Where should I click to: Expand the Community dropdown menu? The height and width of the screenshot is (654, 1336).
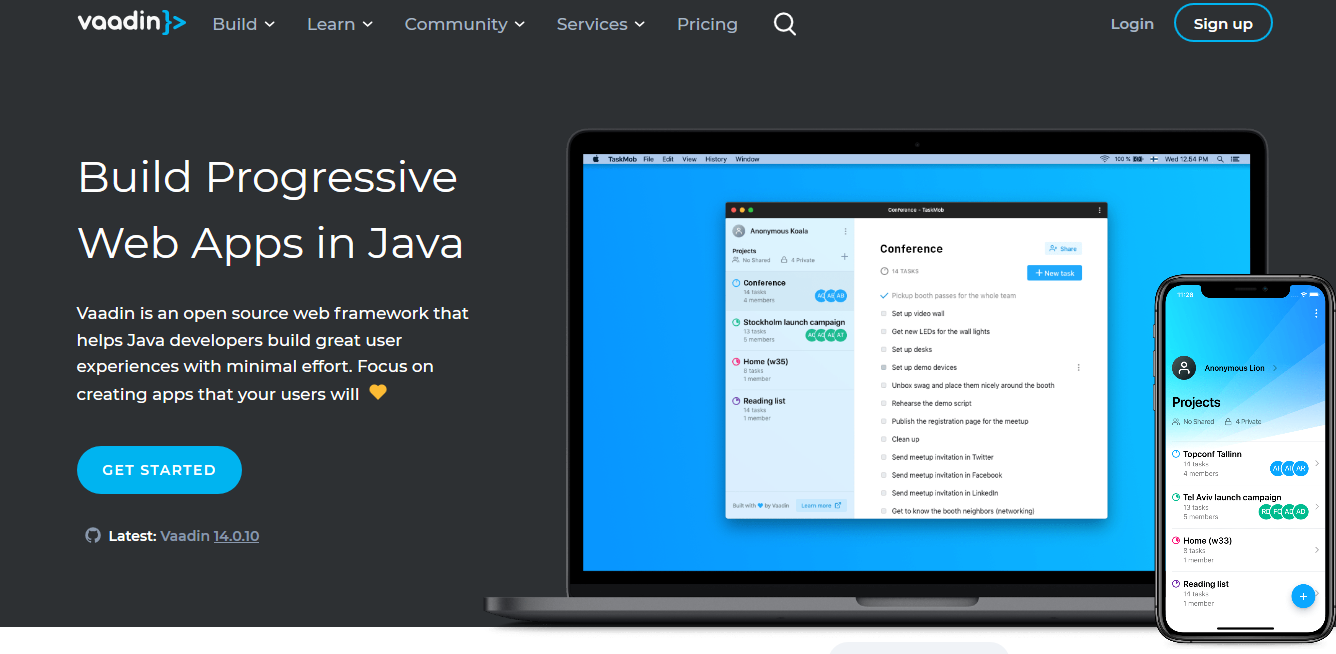click(x=465, y=24)
